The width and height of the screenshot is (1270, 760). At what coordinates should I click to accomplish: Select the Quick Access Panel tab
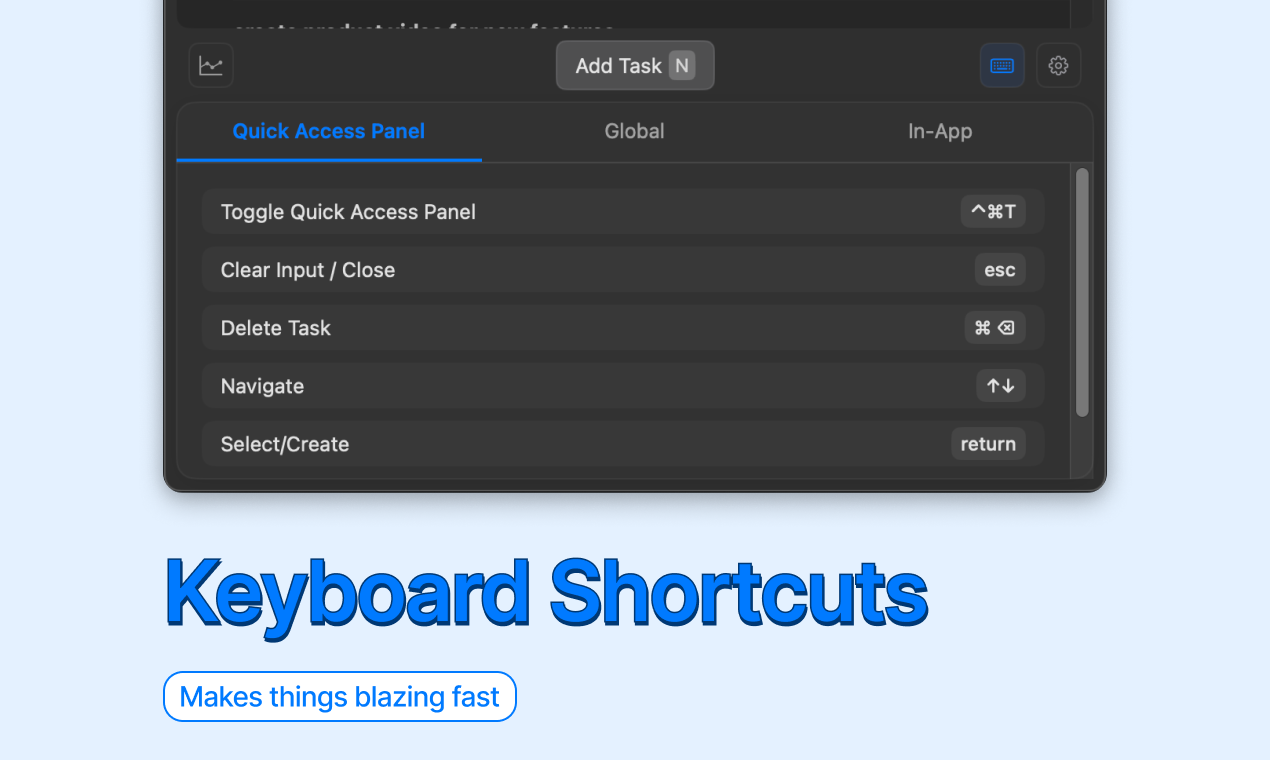[329, 131]
